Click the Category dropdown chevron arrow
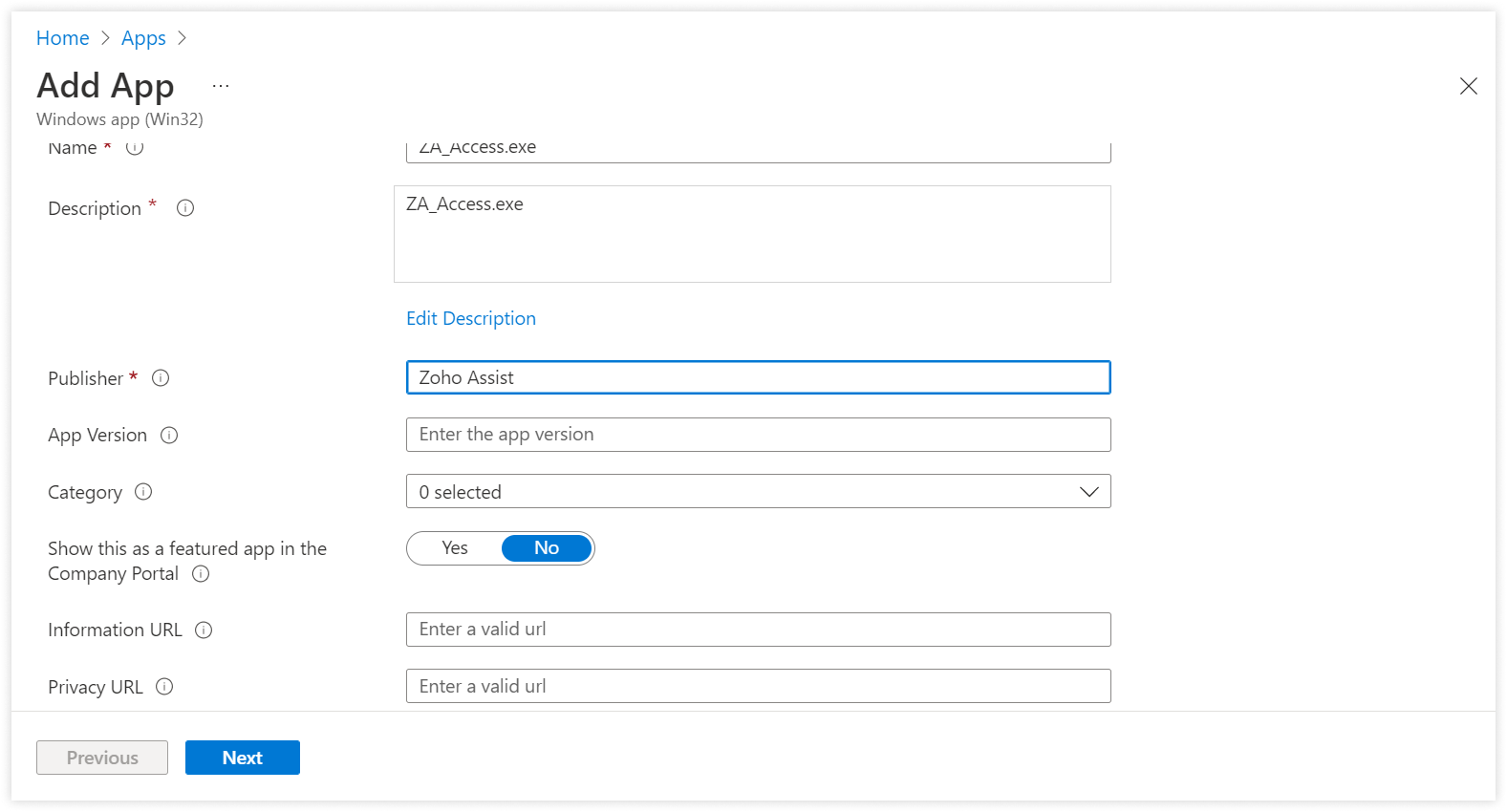Viewport: 1507px width, 812px height. pyautogui.click(x=1088, y=492)
